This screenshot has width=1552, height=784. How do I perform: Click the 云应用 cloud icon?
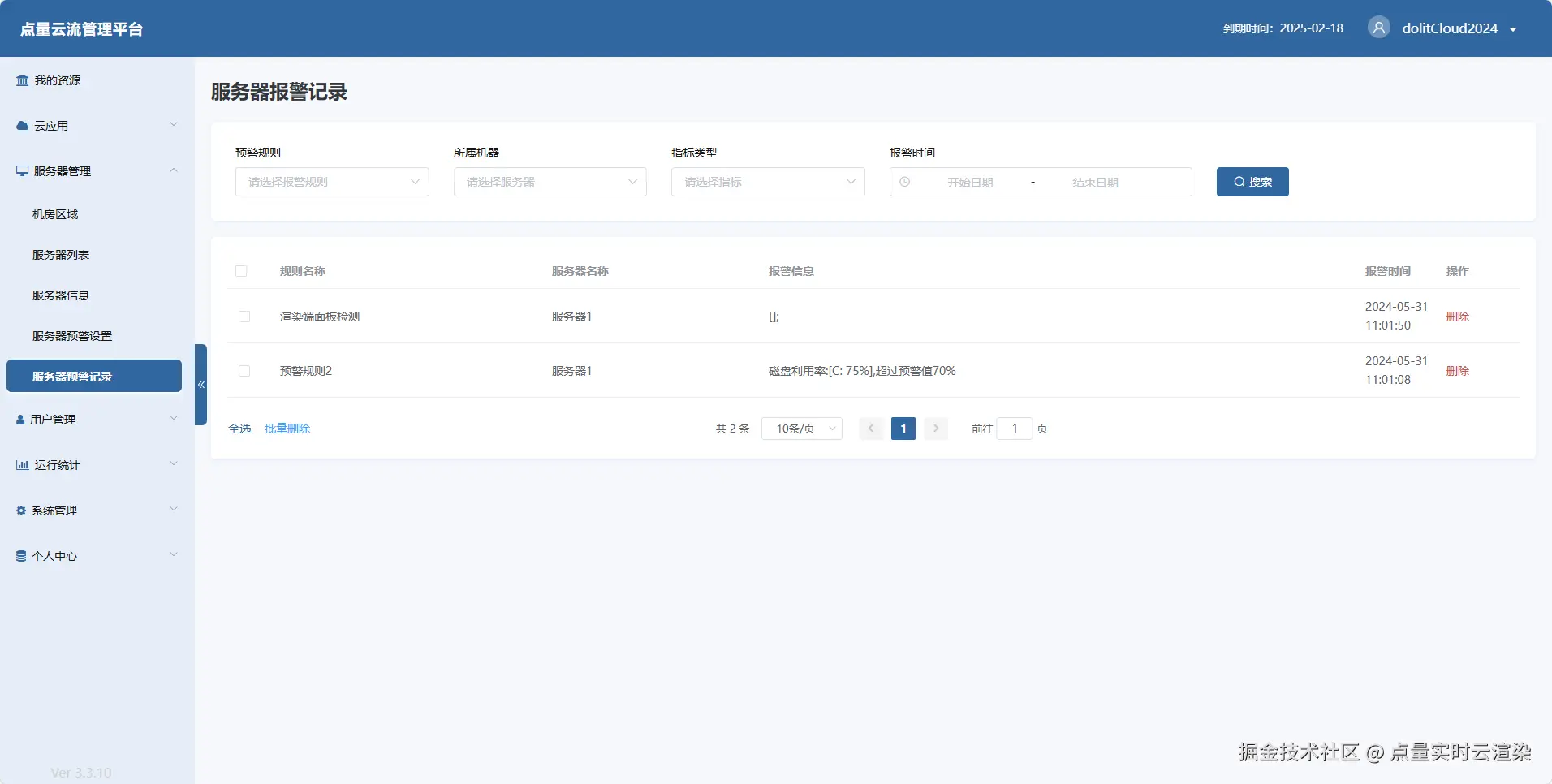pos(23,126)
